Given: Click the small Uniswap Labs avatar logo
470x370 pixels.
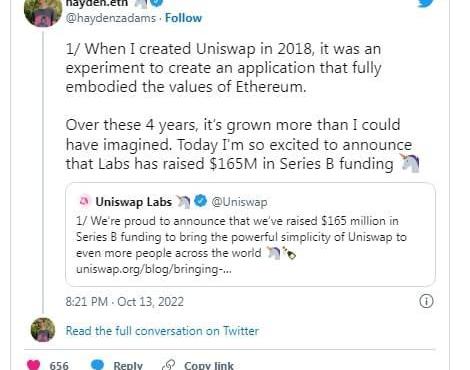Looking at the screenshot, I should click(x=84, y=201).
